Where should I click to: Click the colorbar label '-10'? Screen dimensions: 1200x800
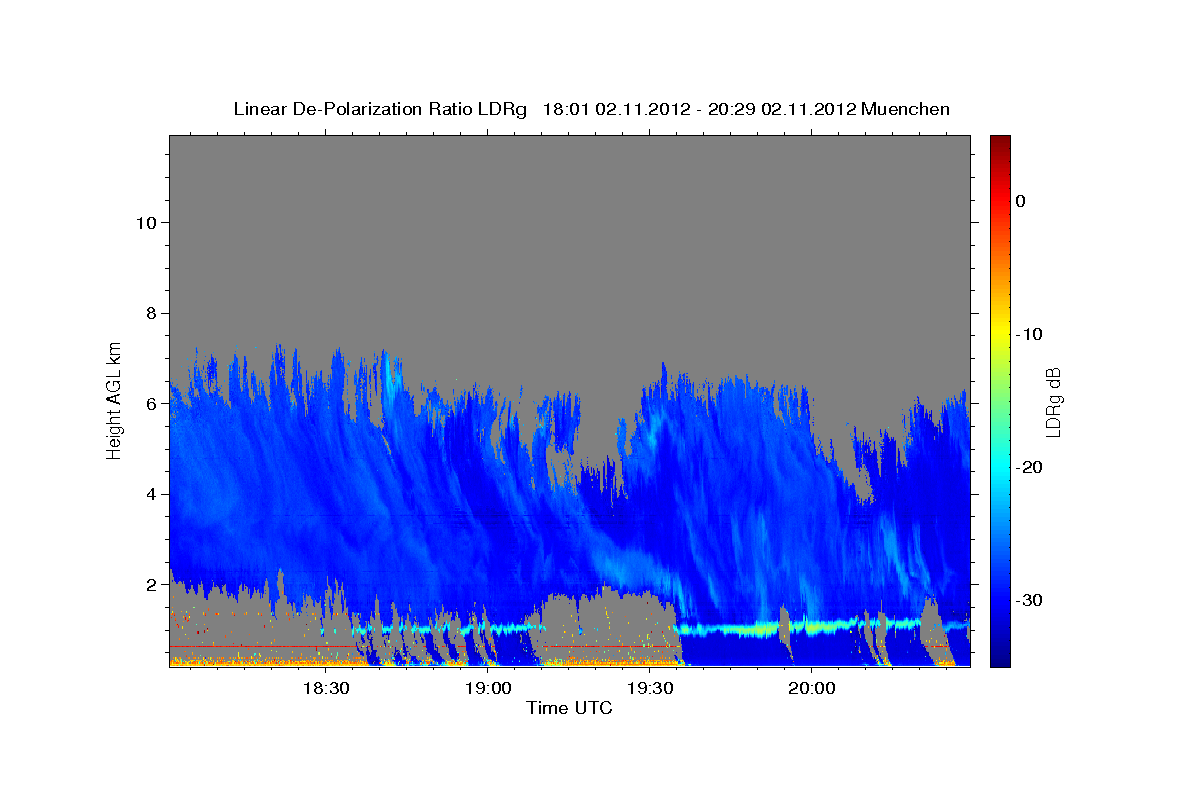(1029, 334)
